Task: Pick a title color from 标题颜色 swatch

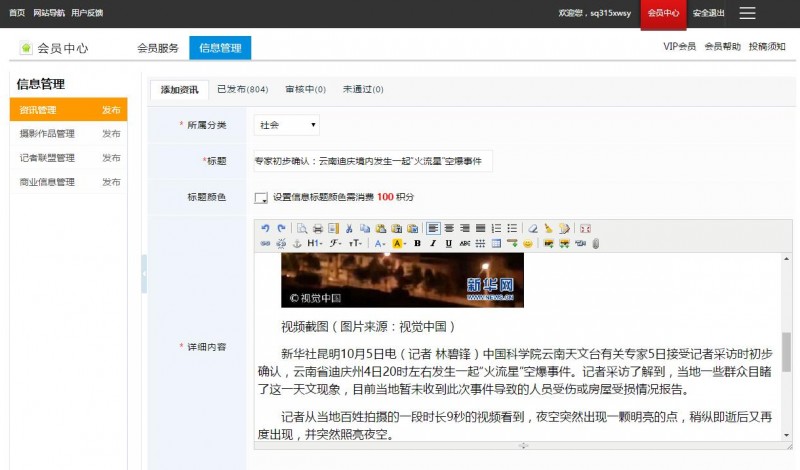Action: tap(261, 197)
